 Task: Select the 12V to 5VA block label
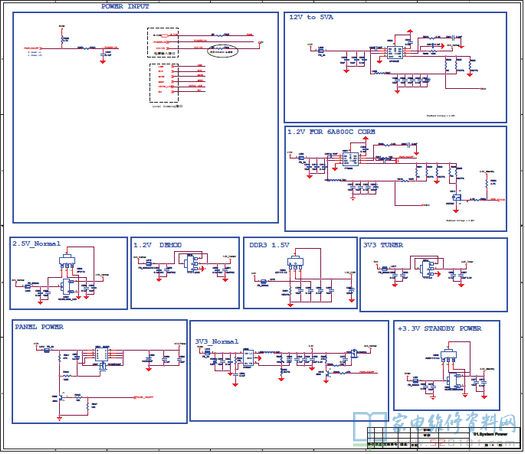pos(311,17)
